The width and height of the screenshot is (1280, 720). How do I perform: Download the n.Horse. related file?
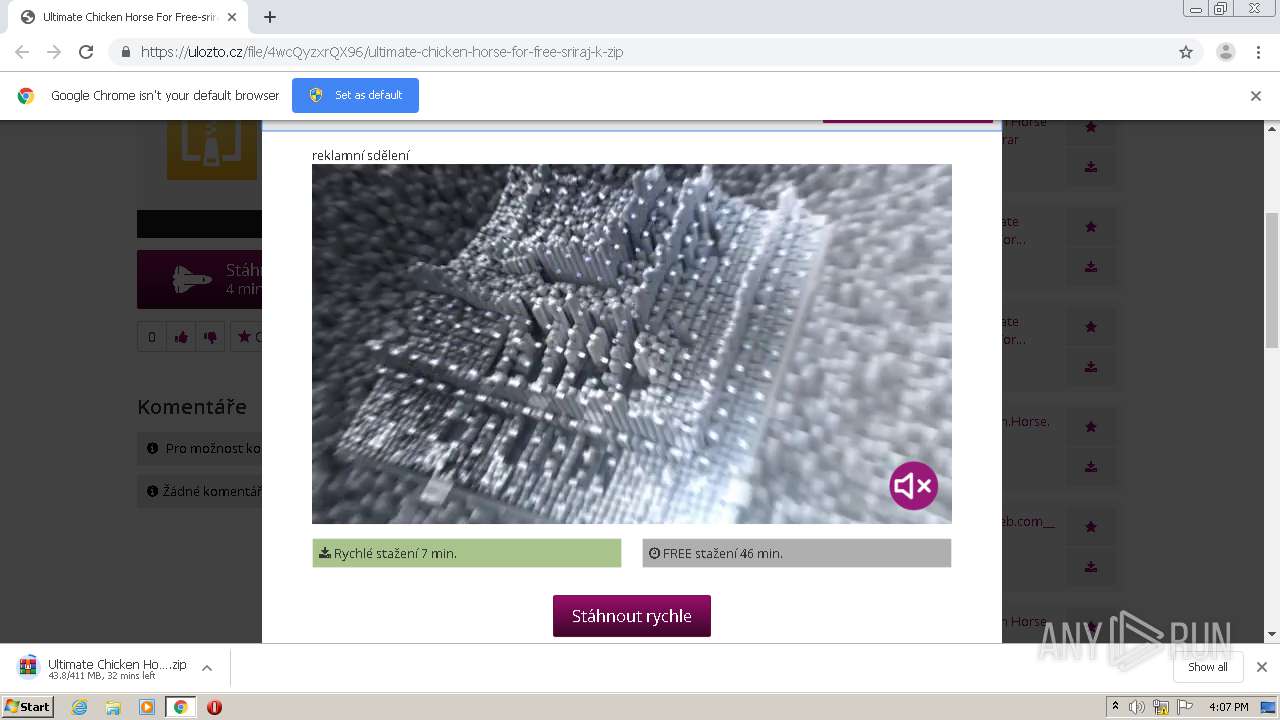(x=1091, y=467)
